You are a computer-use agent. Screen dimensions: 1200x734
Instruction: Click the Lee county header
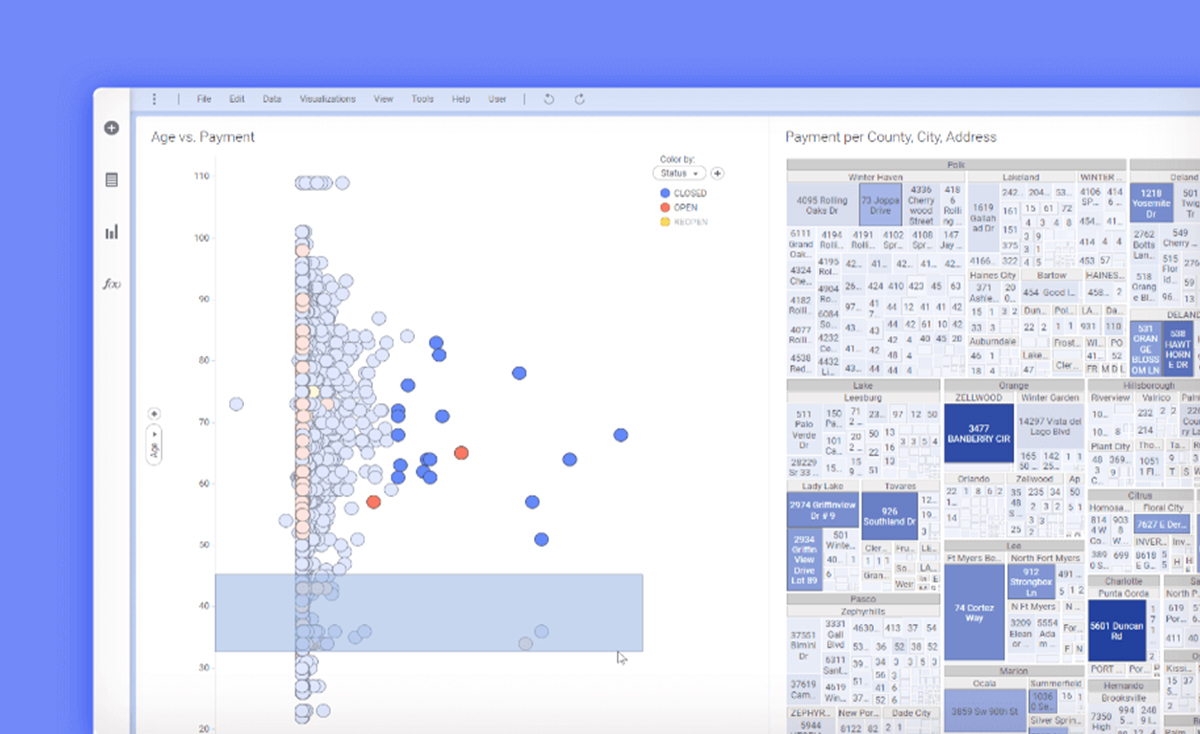[x=1014, y=546]
